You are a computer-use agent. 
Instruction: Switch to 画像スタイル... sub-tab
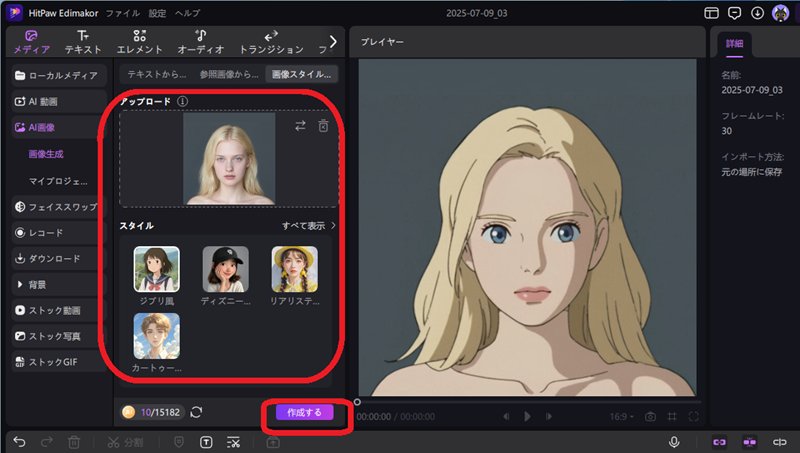pos(302,74)
